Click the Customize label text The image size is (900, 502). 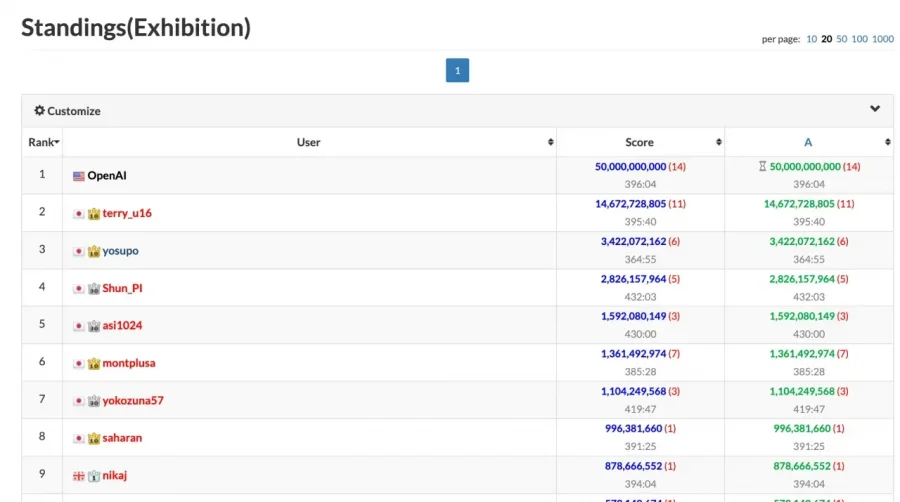pos(73,111)
